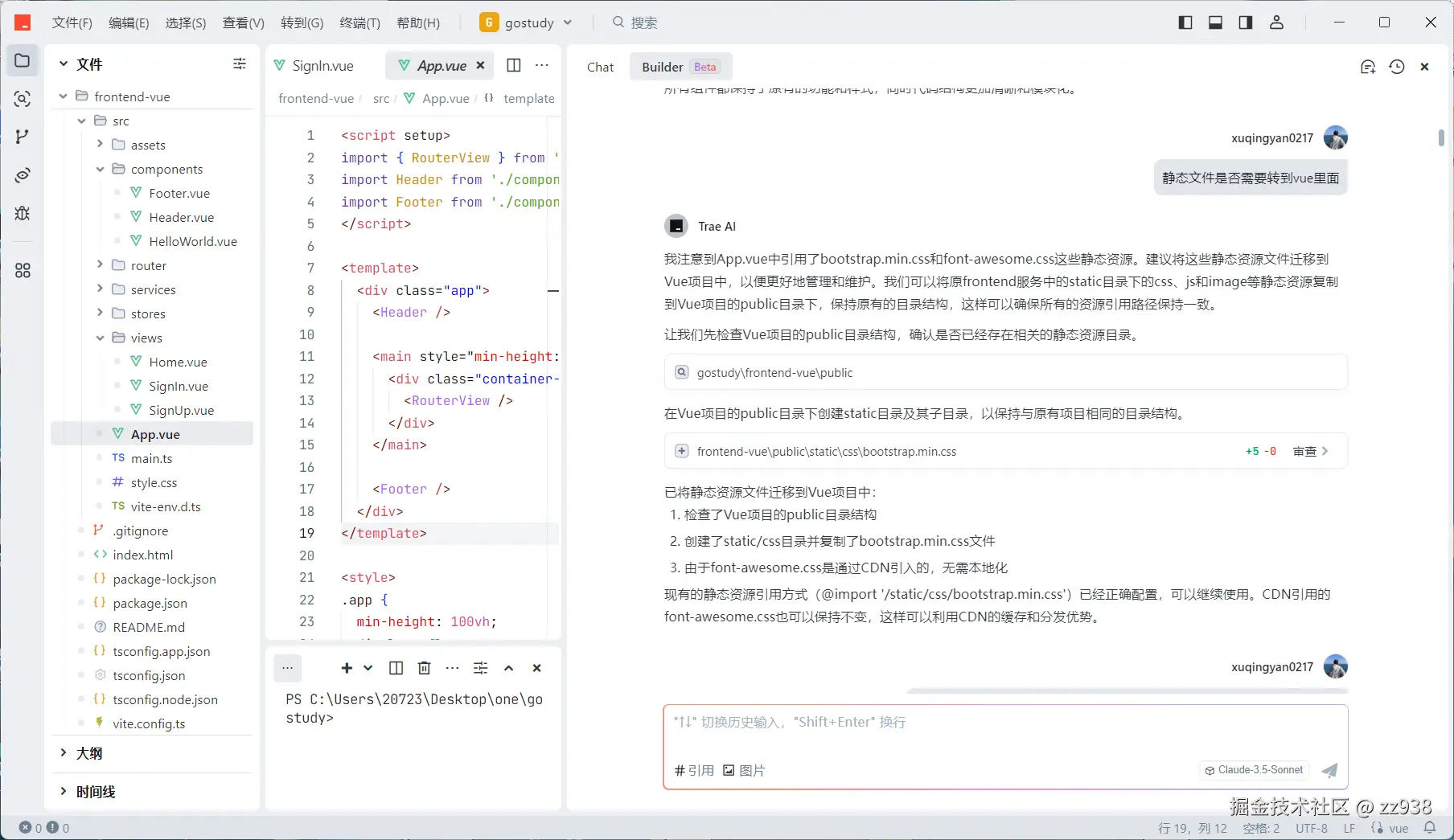Click the chat panel vertical scrollbar
1454x840 pixels.
pos(1441,137)
